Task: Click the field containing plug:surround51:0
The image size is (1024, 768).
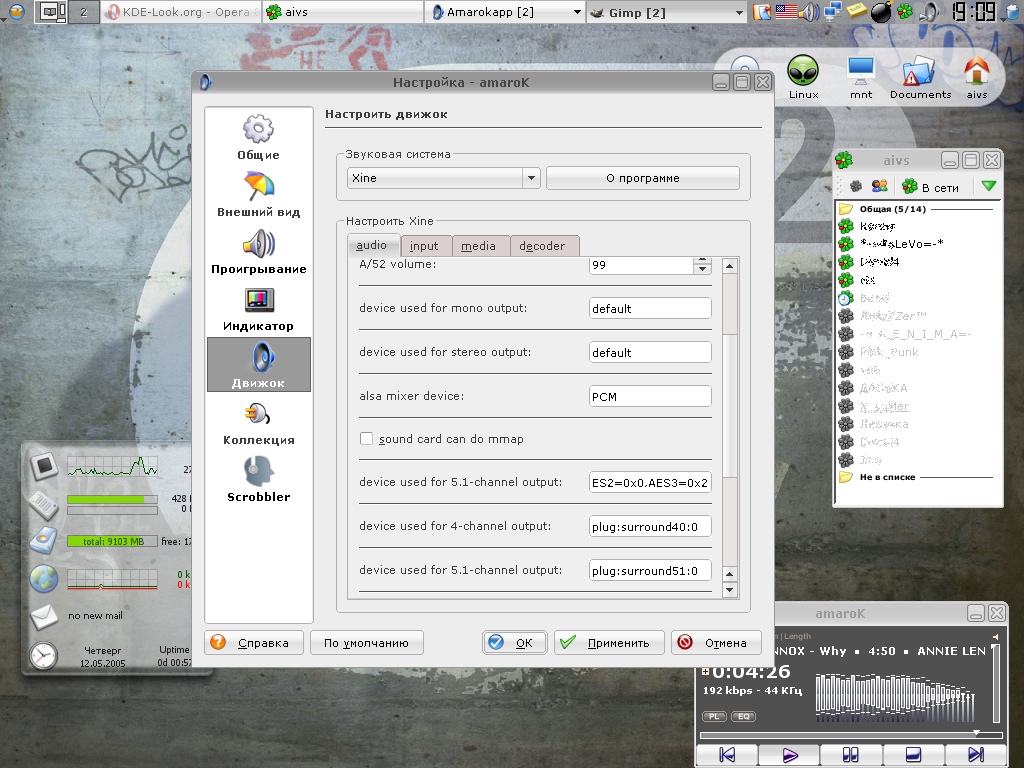Action: point(650,570)
